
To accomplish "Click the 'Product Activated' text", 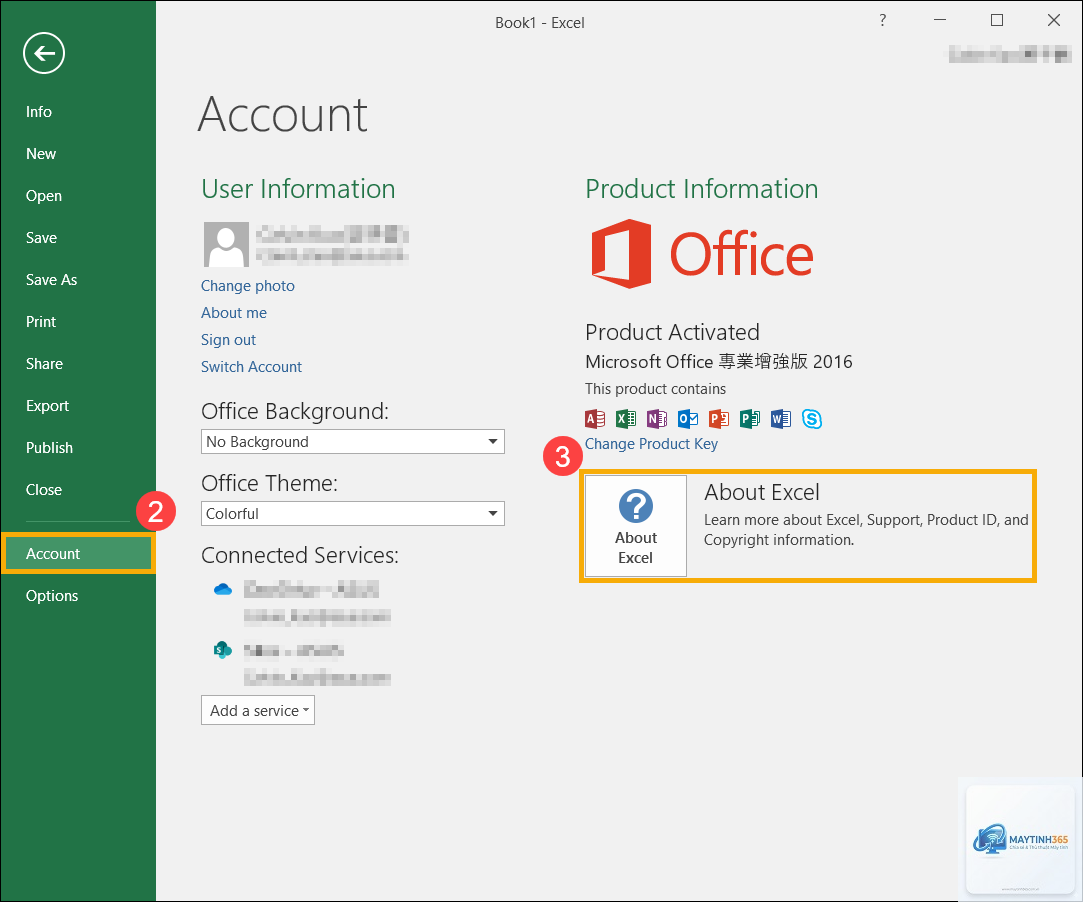I will (x=672, y=332).
